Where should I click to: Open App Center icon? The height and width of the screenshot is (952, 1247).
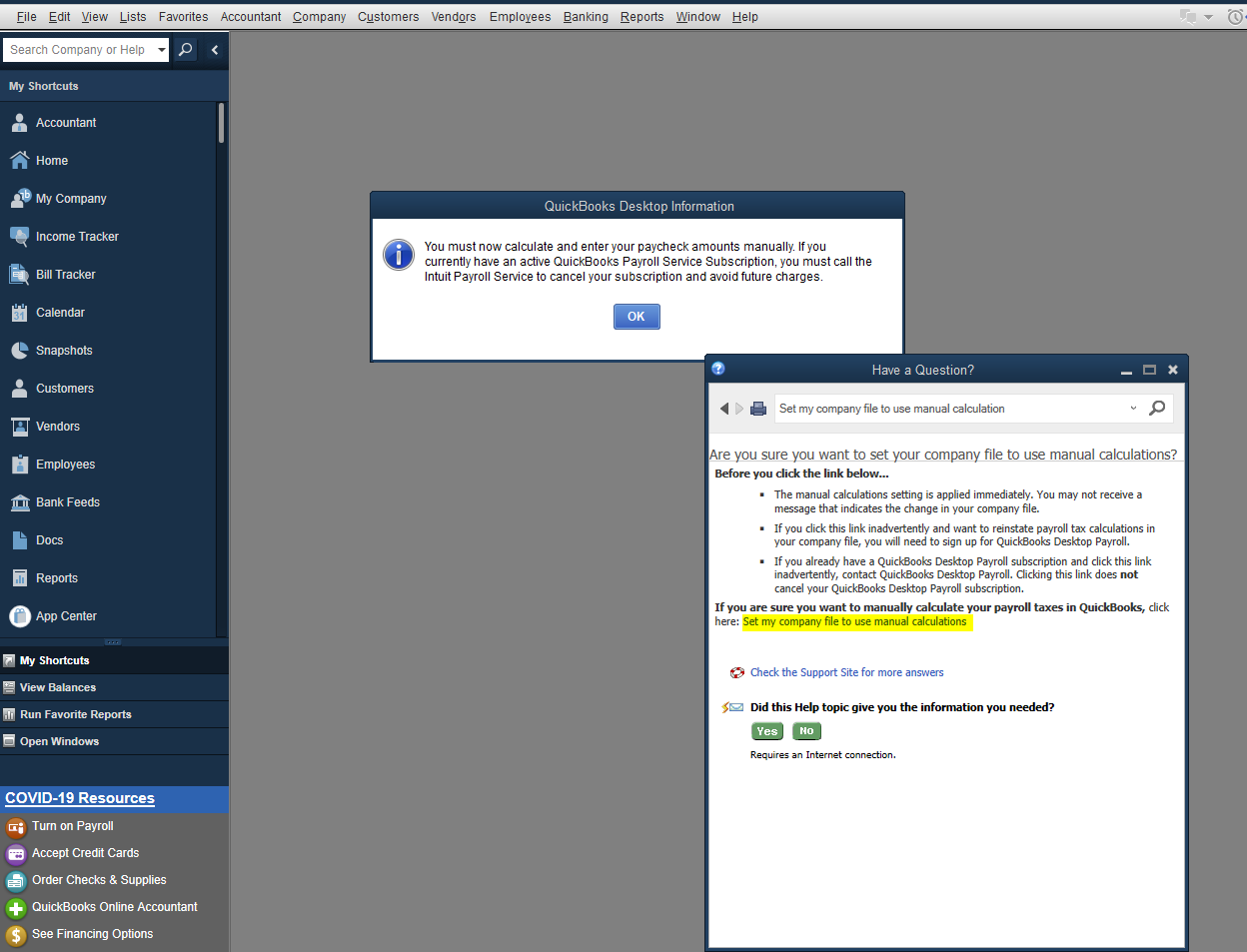coord(19,616)
